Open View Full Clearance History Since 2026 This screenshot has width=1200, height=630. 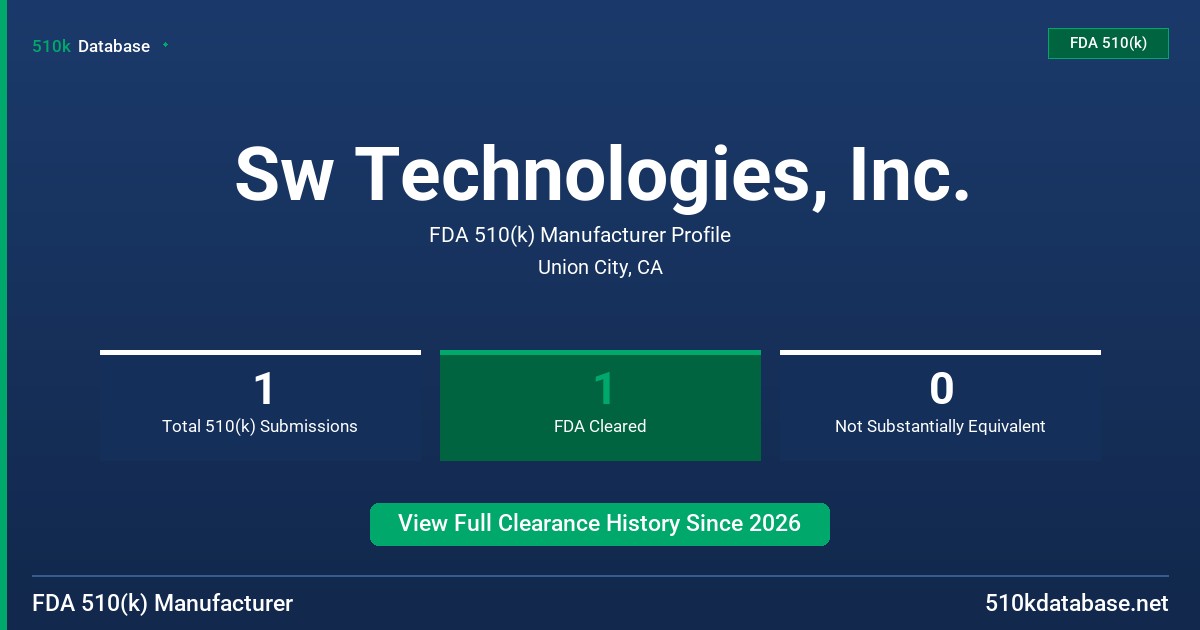point(600,524)
